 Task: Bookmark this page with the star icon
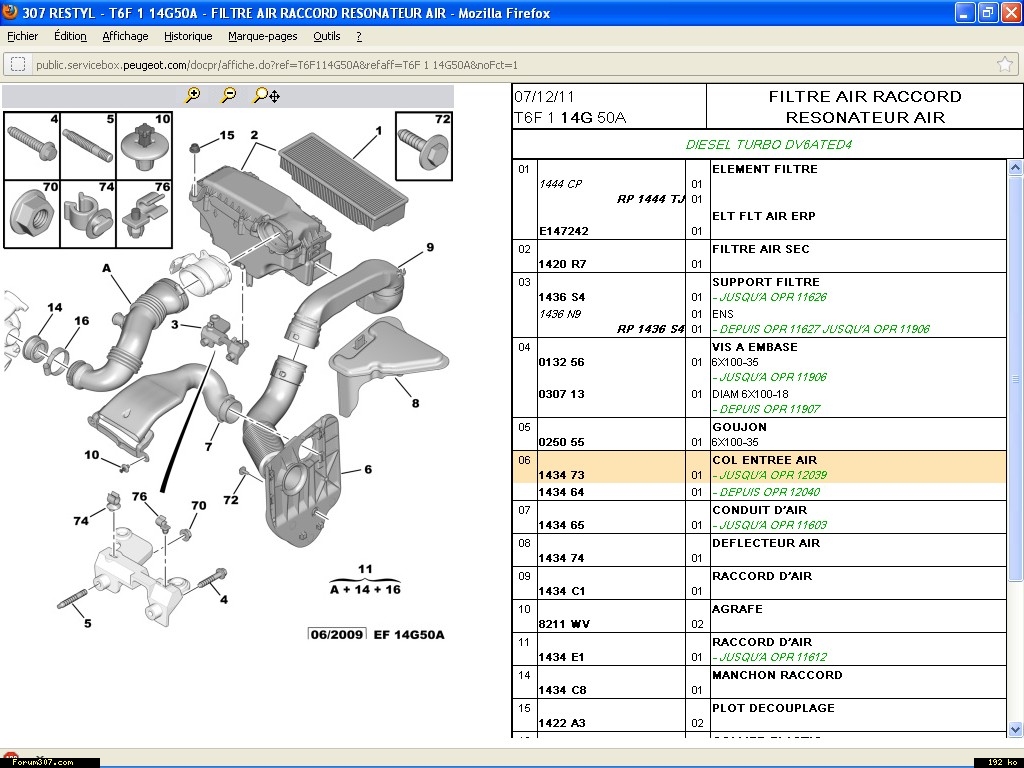pos(1004,64)
